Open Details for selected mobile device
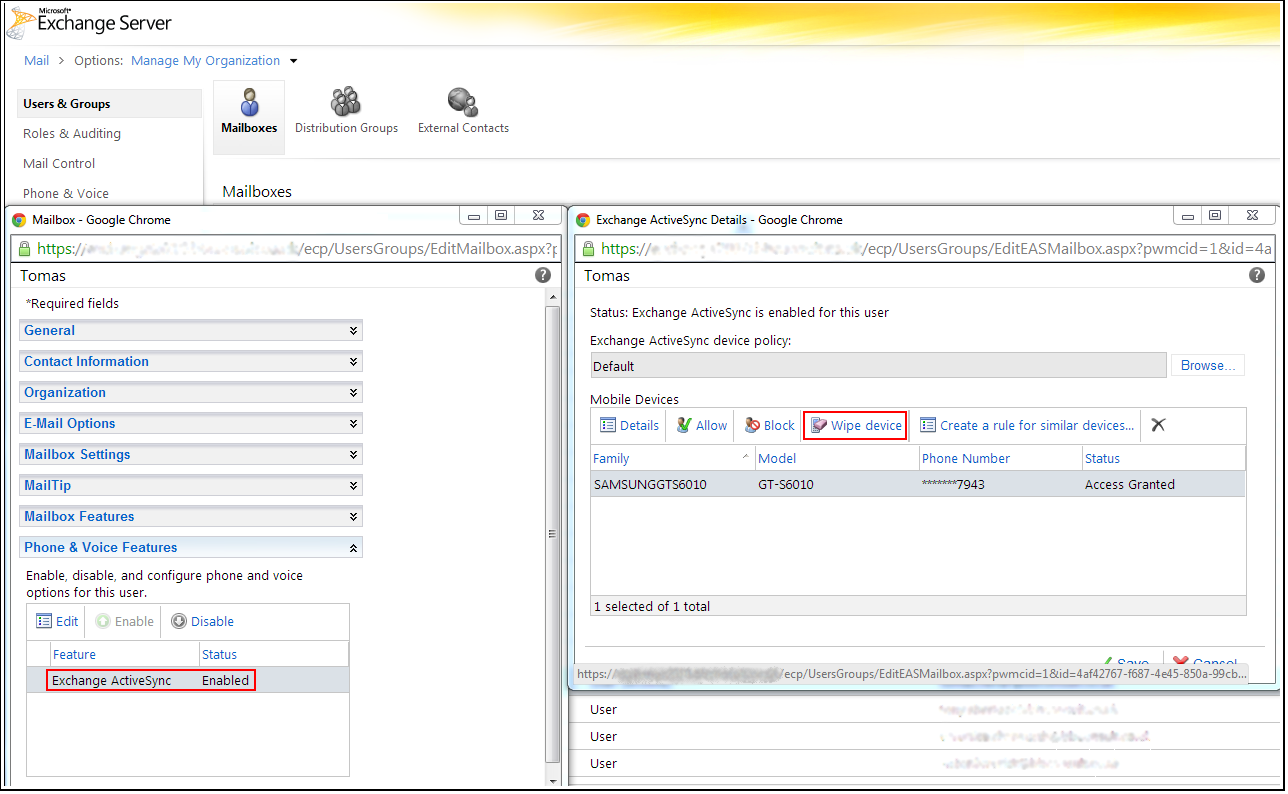 [x=630, y=425]
